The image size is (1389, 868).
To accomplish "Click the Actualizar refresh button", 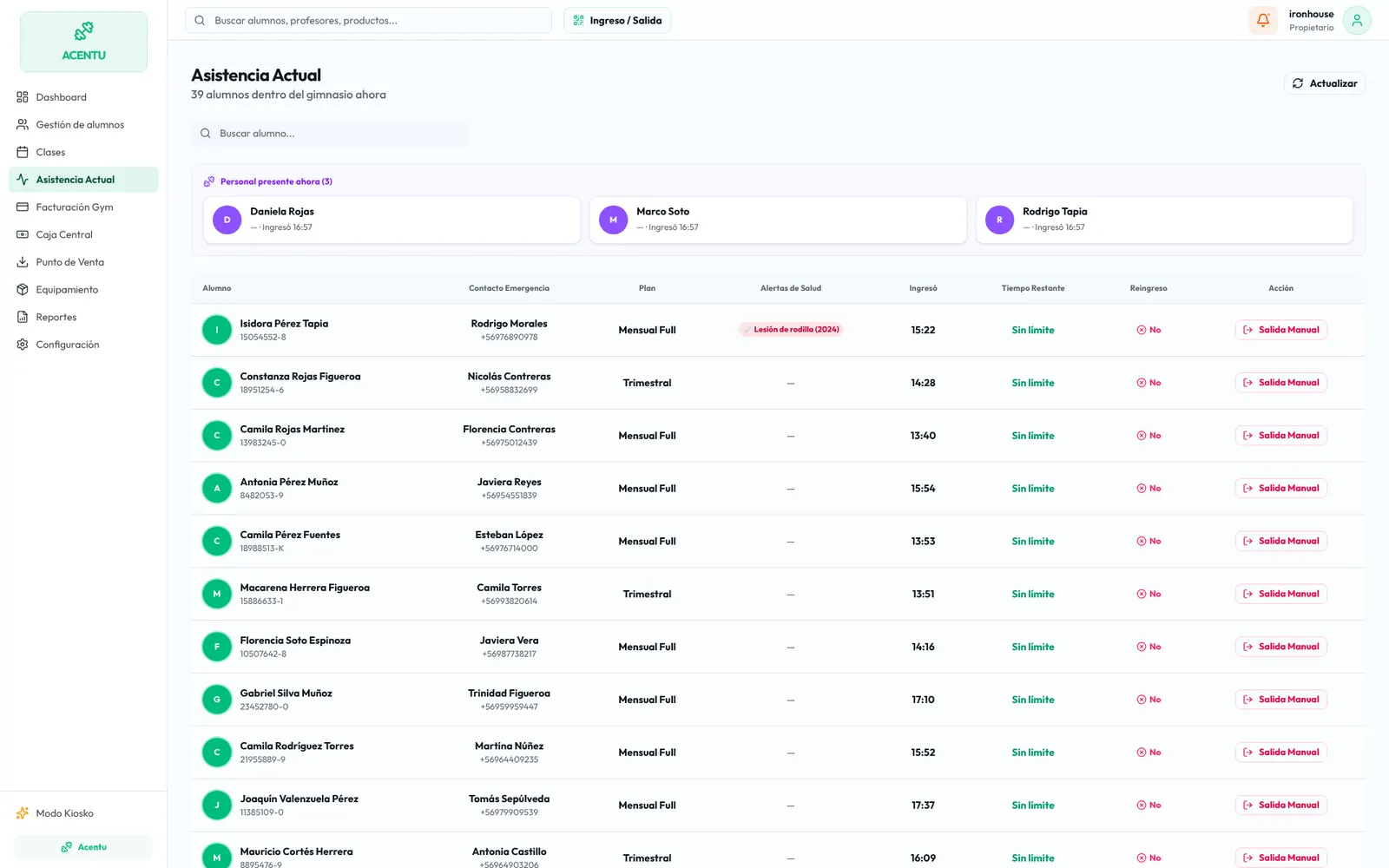I will [x=1325, y=83].
